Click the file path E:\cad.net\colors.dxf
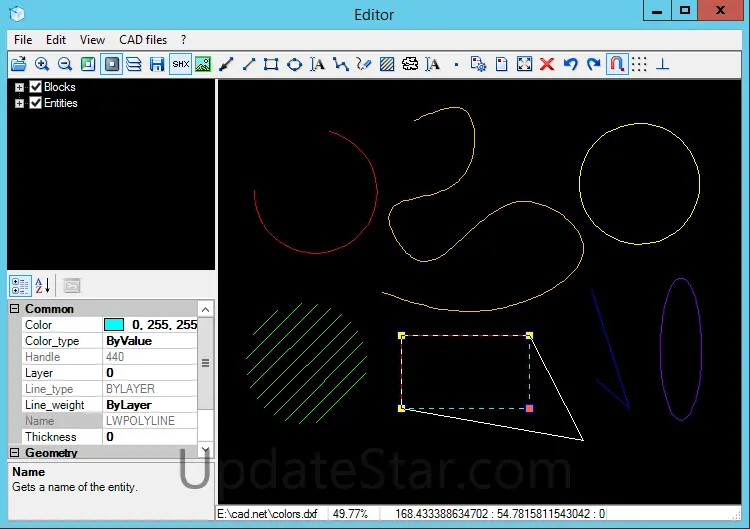 267,514
